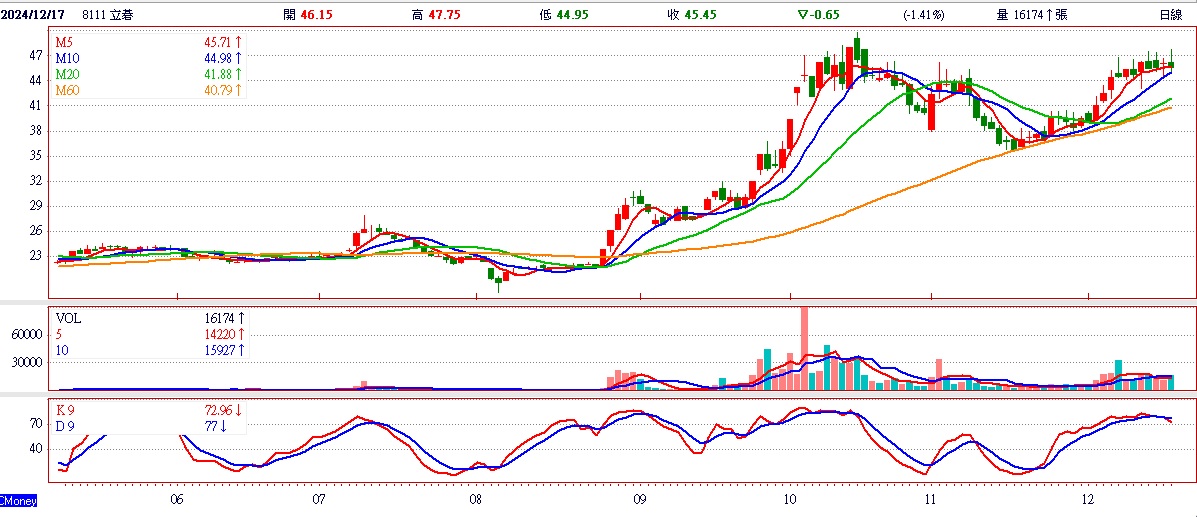The image size is (1197, 517).
Task: Click the price axis label 26
Action: point(37,231)
